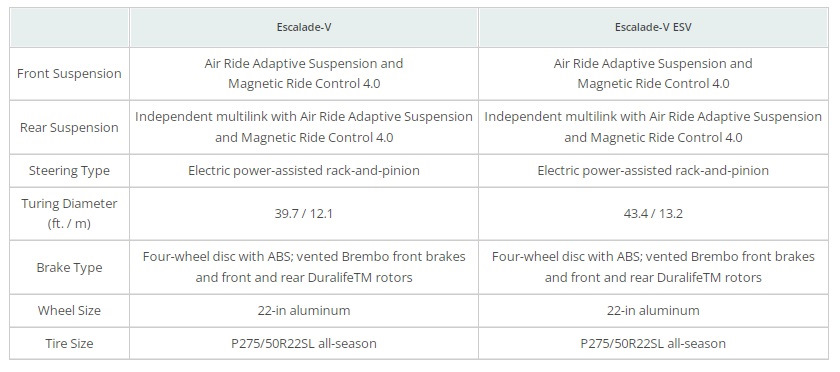Click Escalade-V electric power-assisted rack-and-pinion cell
Image resolution: width=840 pixels, height=372 pixels.
point(304,170)
